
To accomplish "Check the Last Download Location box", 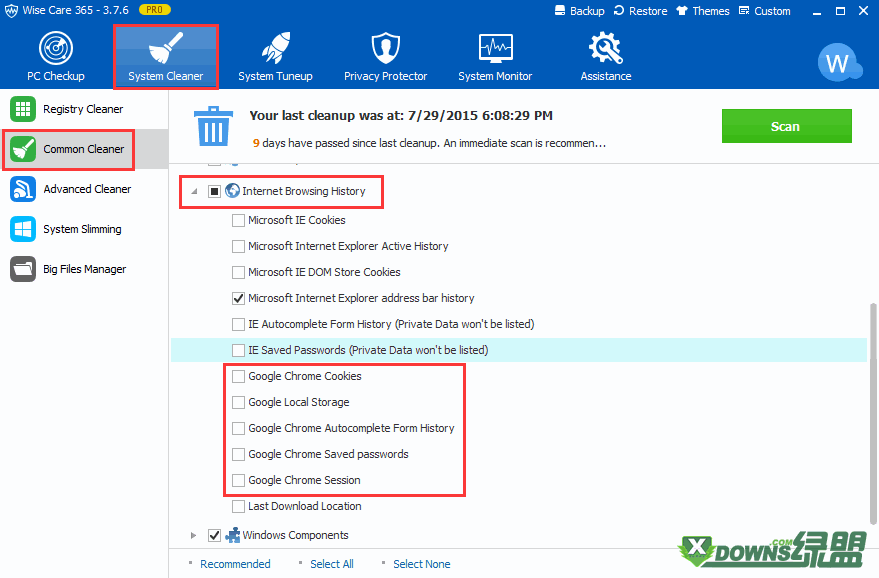I will pyautogui.click(x=238, y=506).
